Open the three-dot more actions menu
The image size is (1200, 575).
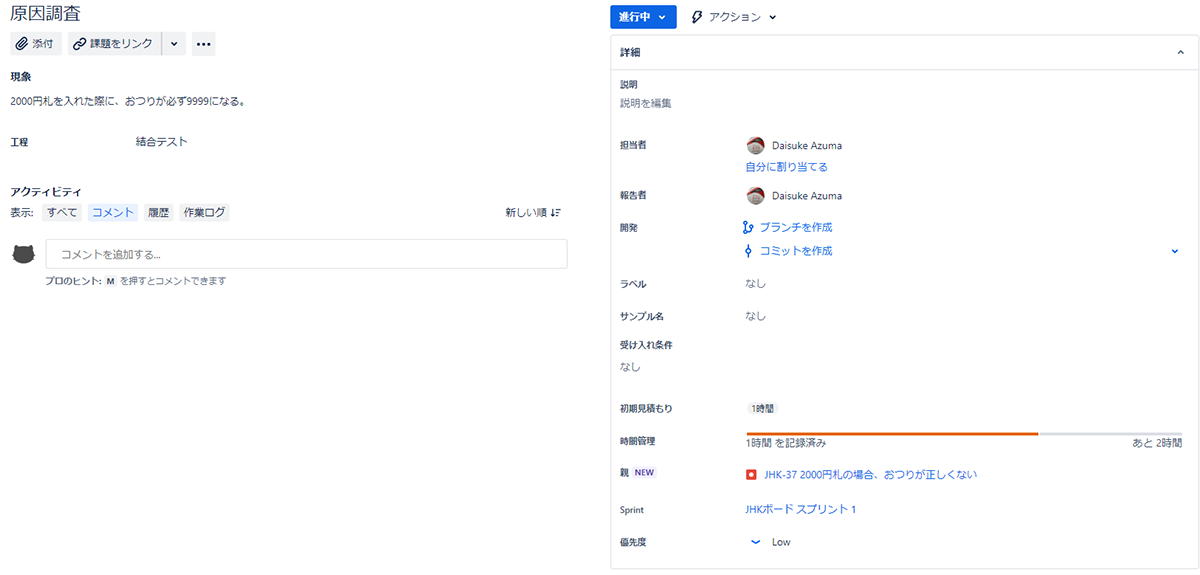(x=203, y=44)
